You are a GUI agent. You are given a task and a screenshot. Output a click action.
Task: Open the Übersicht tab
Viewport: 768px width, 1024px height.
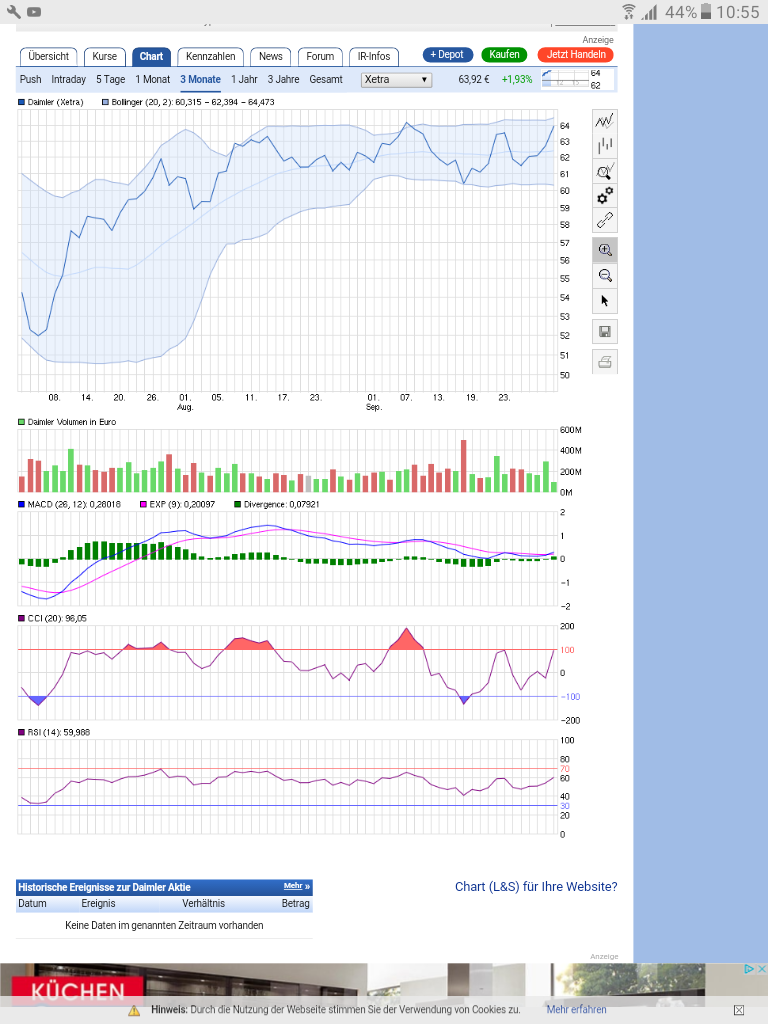[49, 57]
